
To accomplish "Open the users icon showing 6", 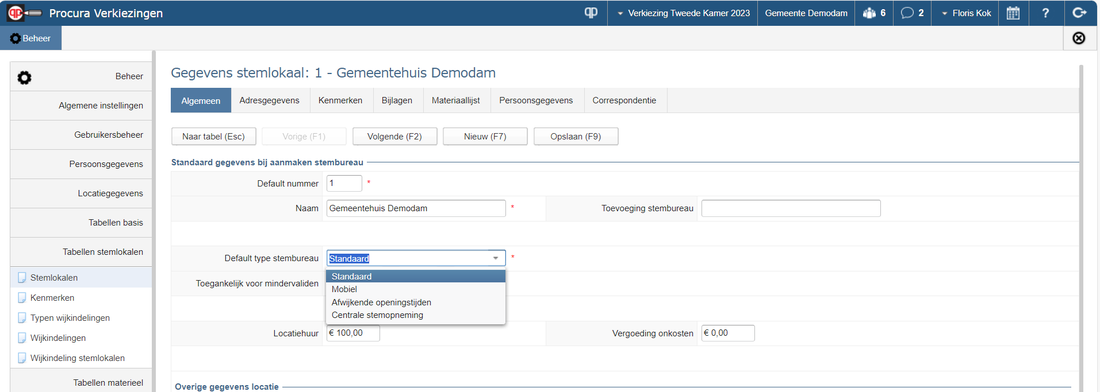I will (x=874, y=13).
